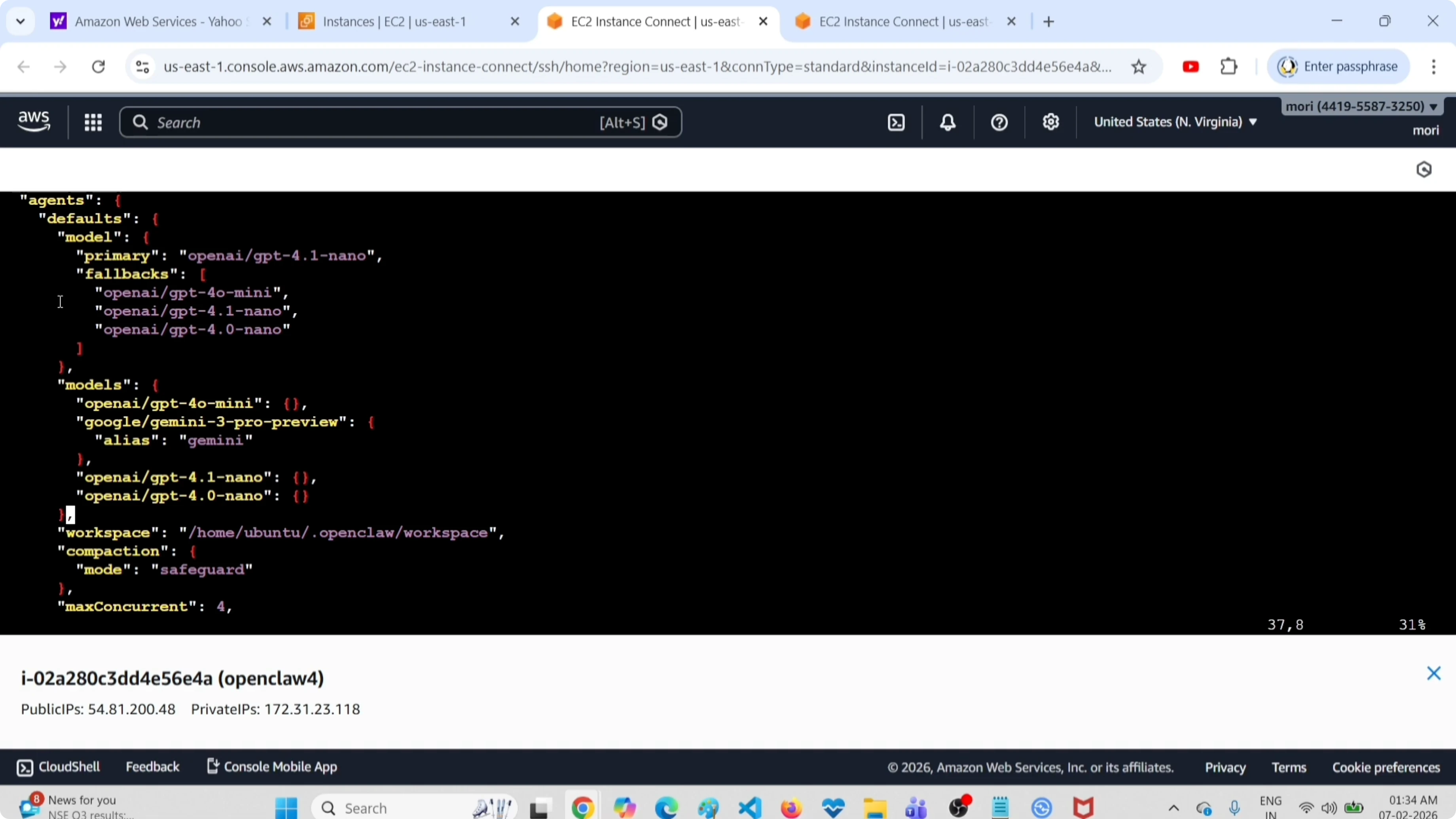Open the tab search chevron dropdown
Viewport: 1456px width, 819px height.
[21, 22]
